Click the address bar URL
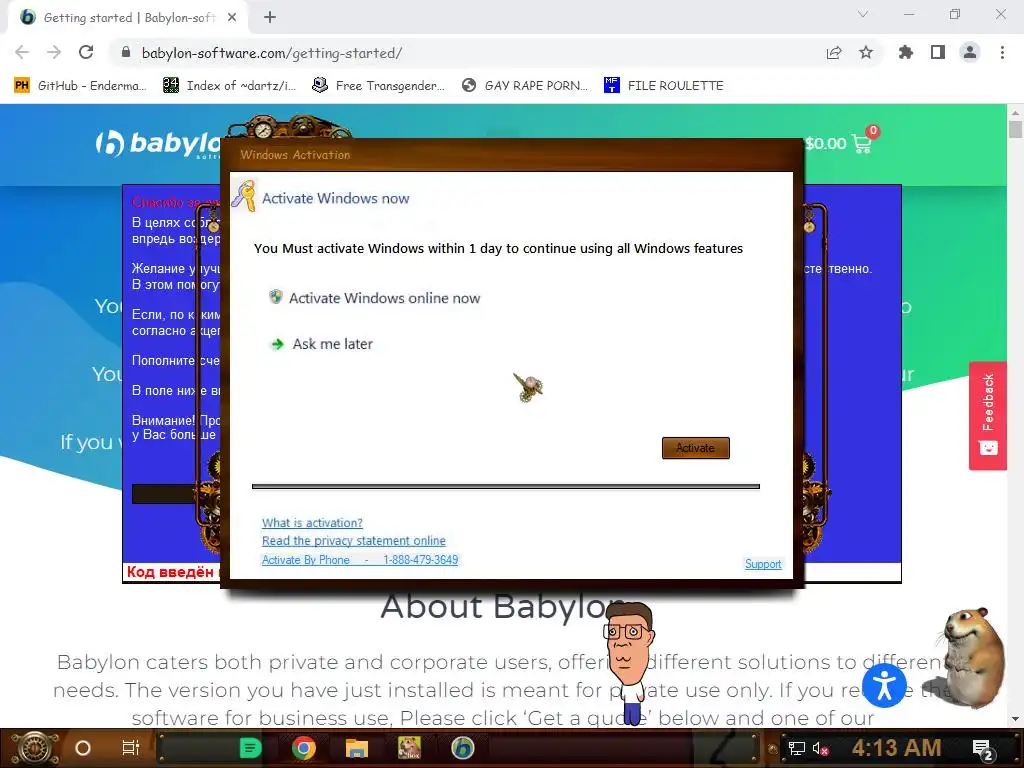Image resolution: width=1024 pixels, height=768 pixels. 272,53
